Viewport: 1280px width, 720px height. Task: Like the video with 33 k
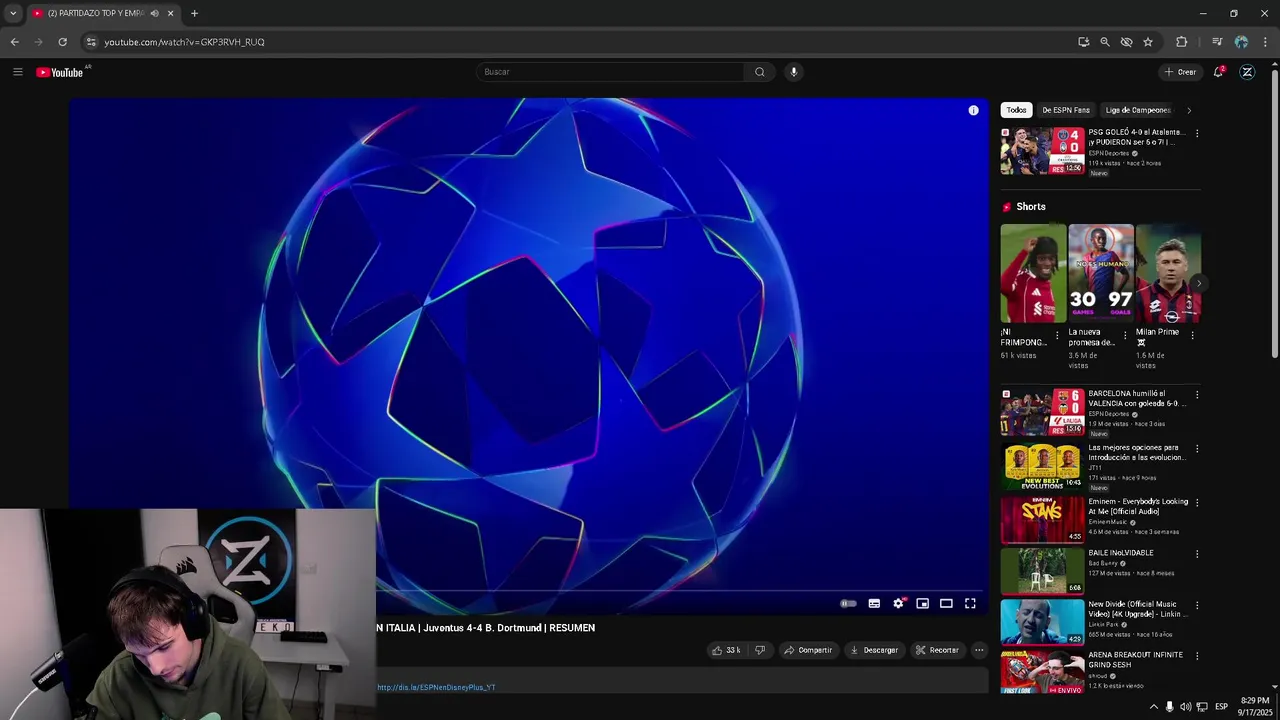(x=725, y=650)
